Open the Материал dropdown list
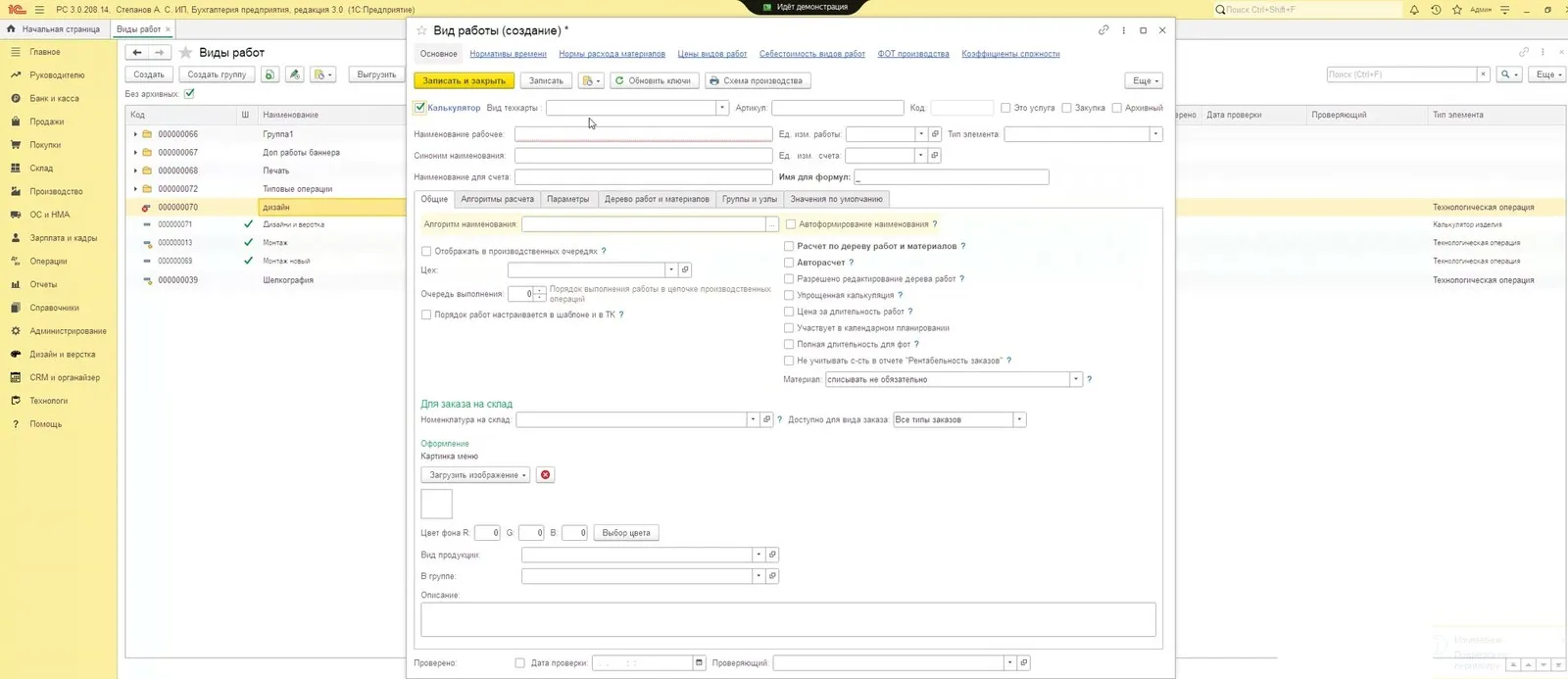The image size is (1568, 679). point(1075,379)
